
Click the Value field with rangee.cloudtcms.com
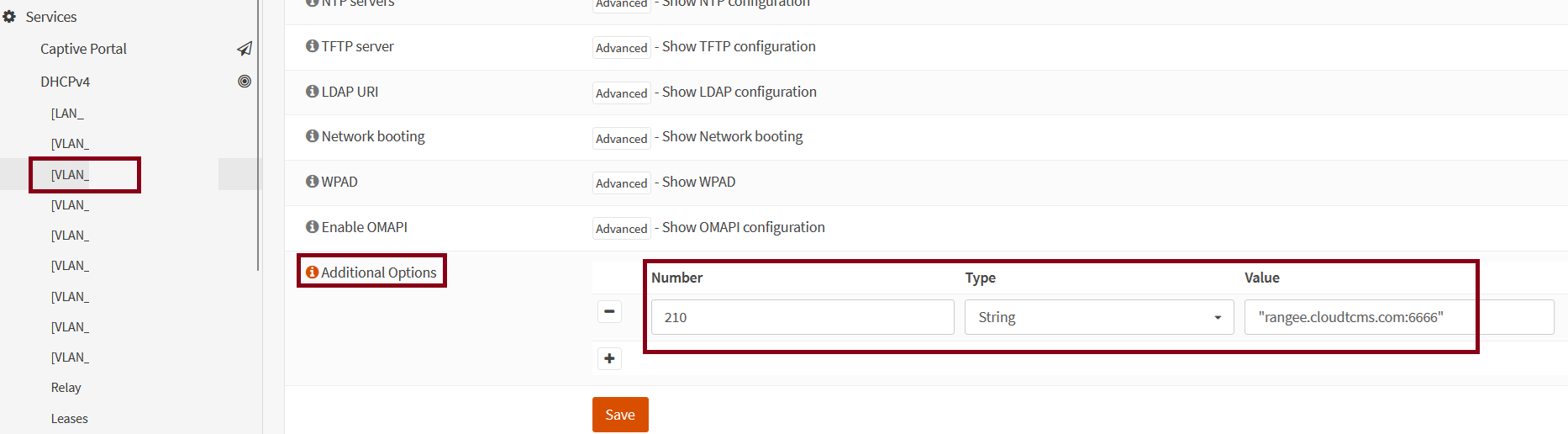point(1398,317)
